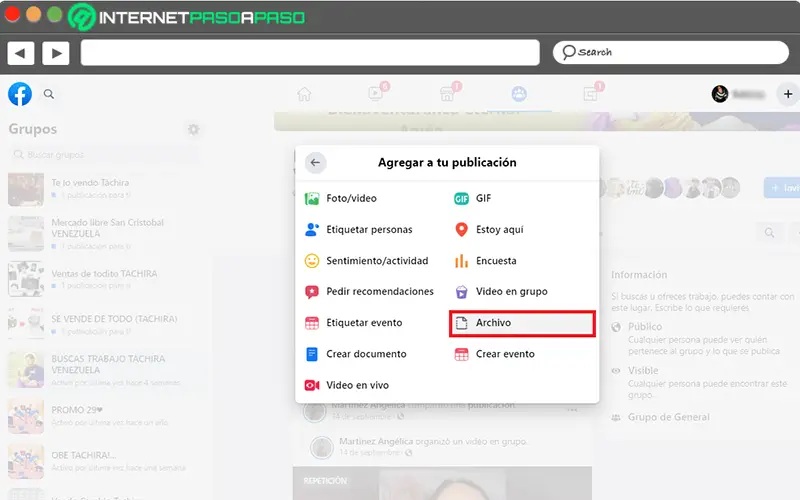Click the Facebook logo
800x500 pixels.
tap(20, 94)
